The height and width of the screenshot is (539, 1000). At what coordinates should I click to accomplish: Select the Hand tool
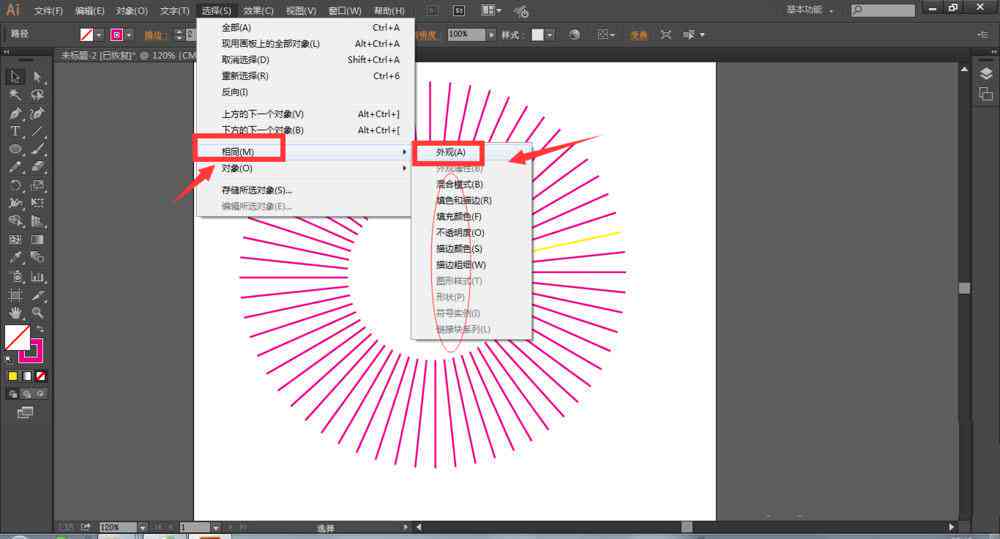15,313
